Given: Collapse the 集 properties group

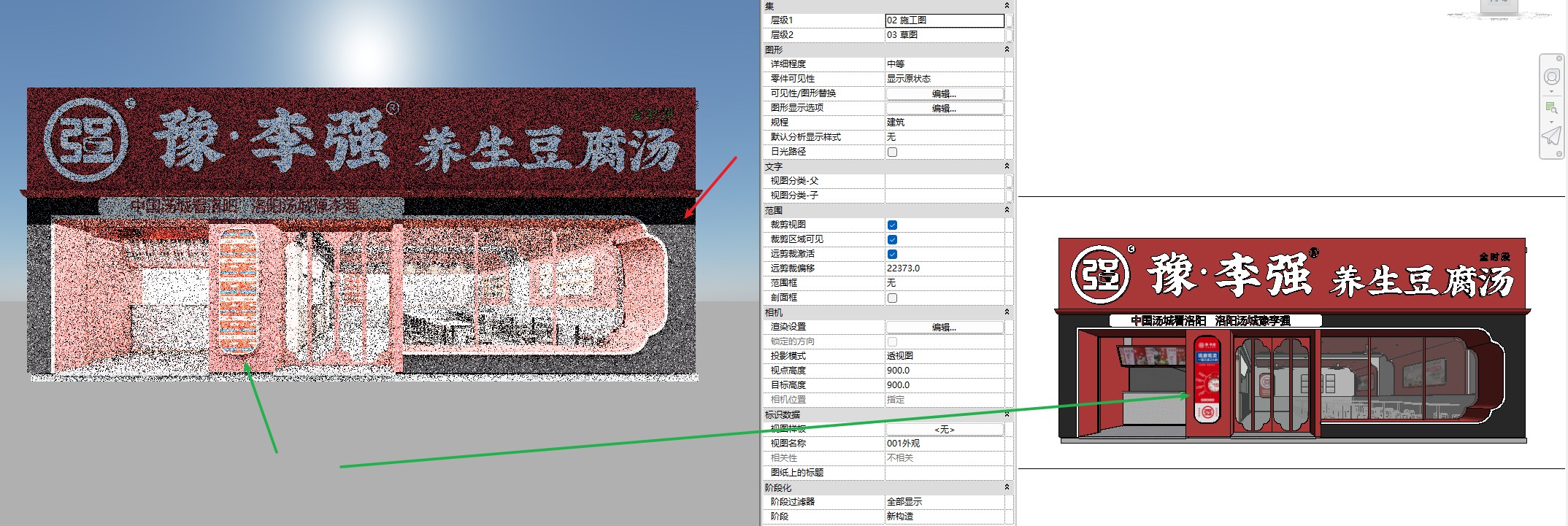Looking at the screenshot, I should click(1007, 6).
